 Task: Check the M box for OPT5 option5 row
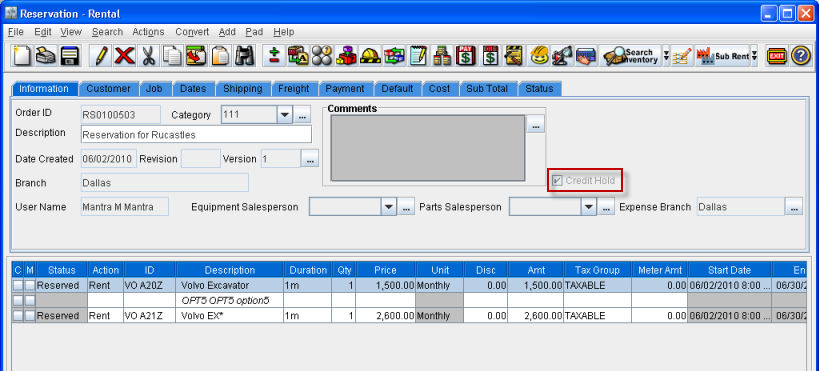[x=30, y=300]
